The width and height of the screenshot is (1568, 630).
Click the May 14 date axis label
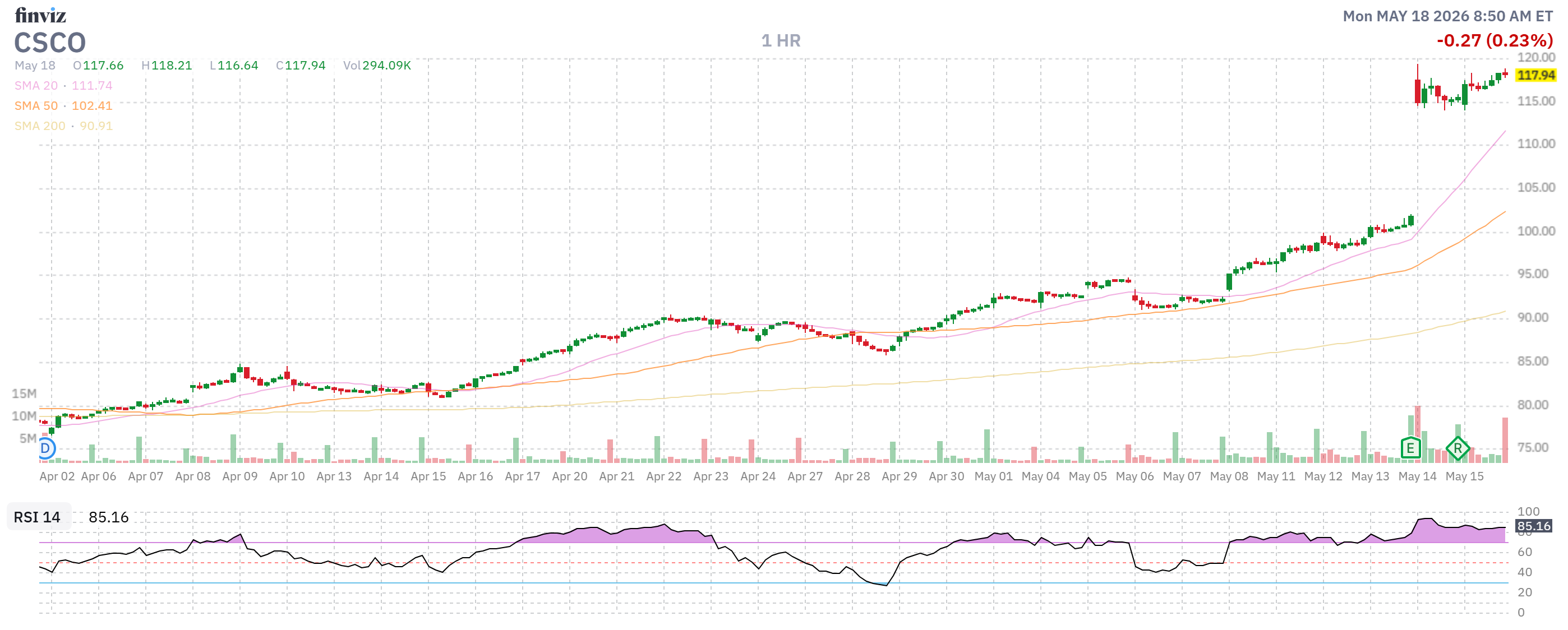1417,477
